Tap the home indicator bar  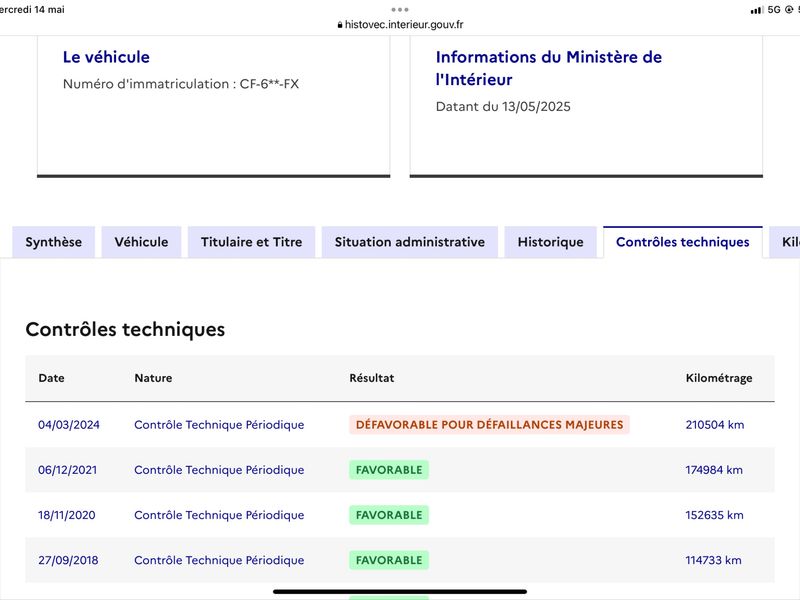tap(400, 592)
